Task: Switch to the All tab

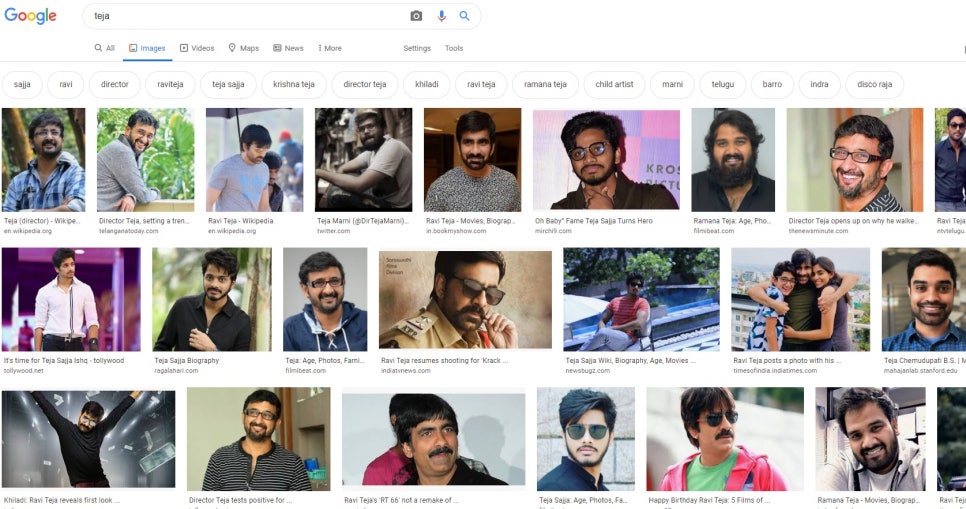Action: pos(104,48)
